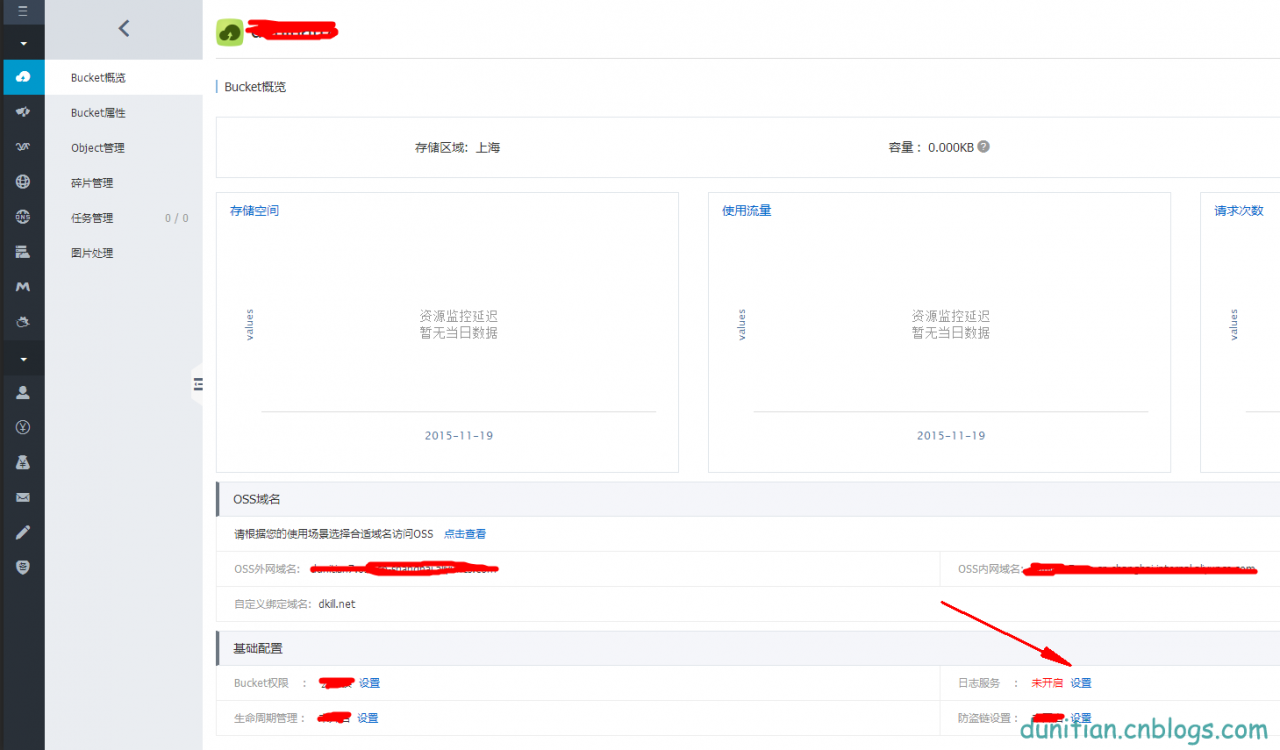Open the billing icon with yen symbol

[23, 427]
